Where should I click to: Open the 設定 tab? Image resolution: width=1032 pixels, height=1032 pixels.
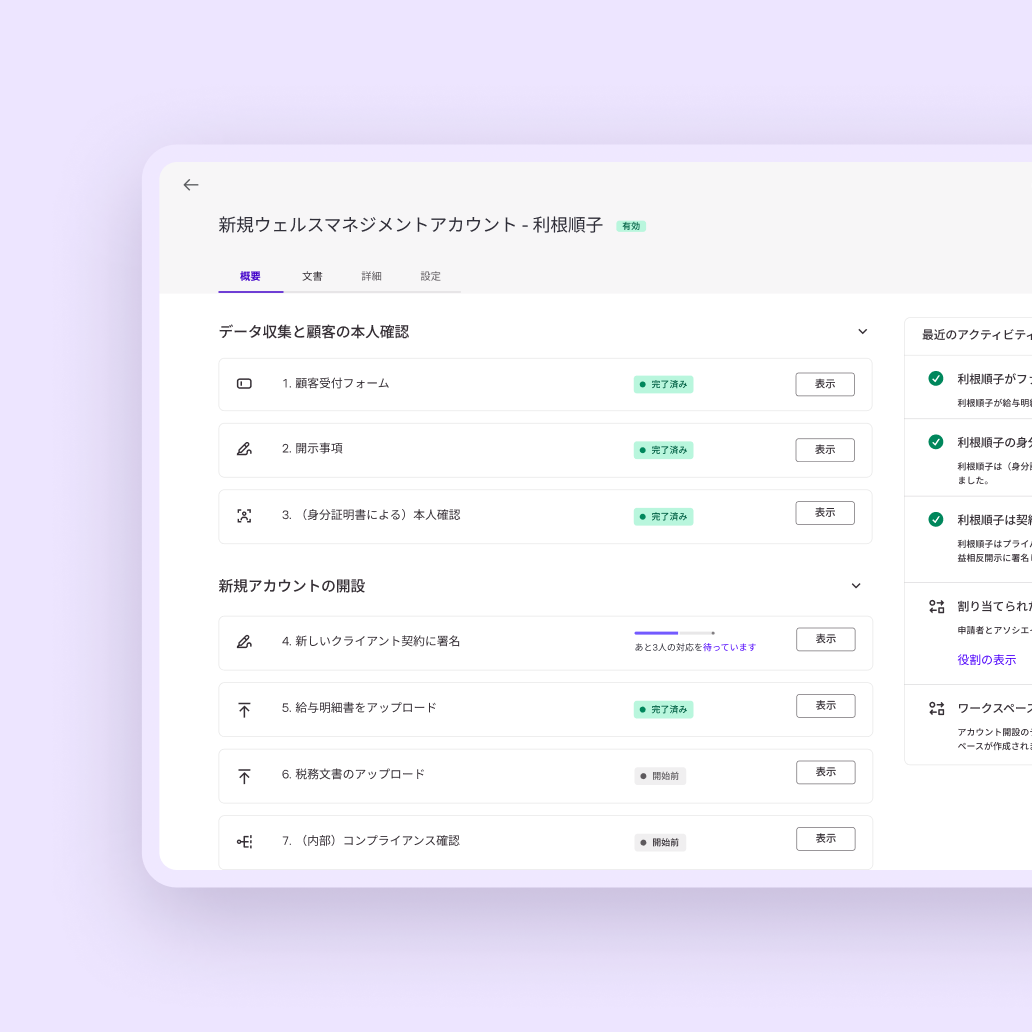pyautogui.click(x=431, y=275)
